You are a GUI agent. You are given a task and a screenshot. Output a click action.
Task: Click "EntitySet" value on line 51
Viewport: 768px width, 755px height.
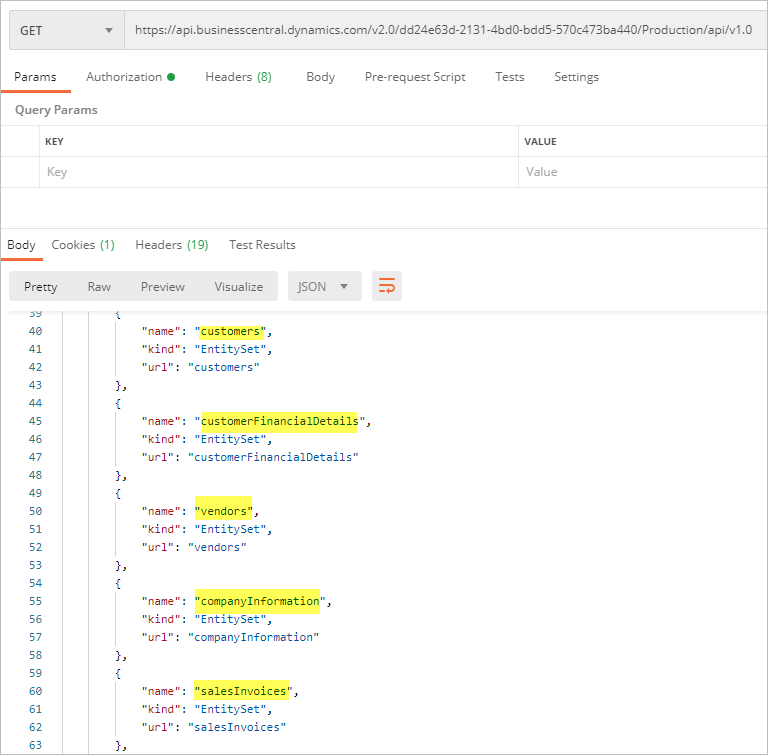click(230, 530)
